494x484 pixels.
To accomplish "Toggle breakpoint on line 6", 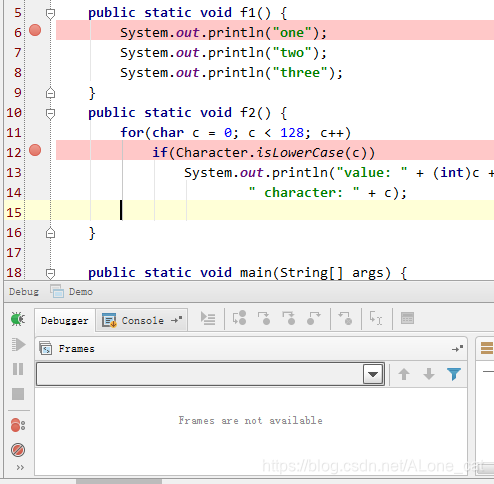I will 35,30.
